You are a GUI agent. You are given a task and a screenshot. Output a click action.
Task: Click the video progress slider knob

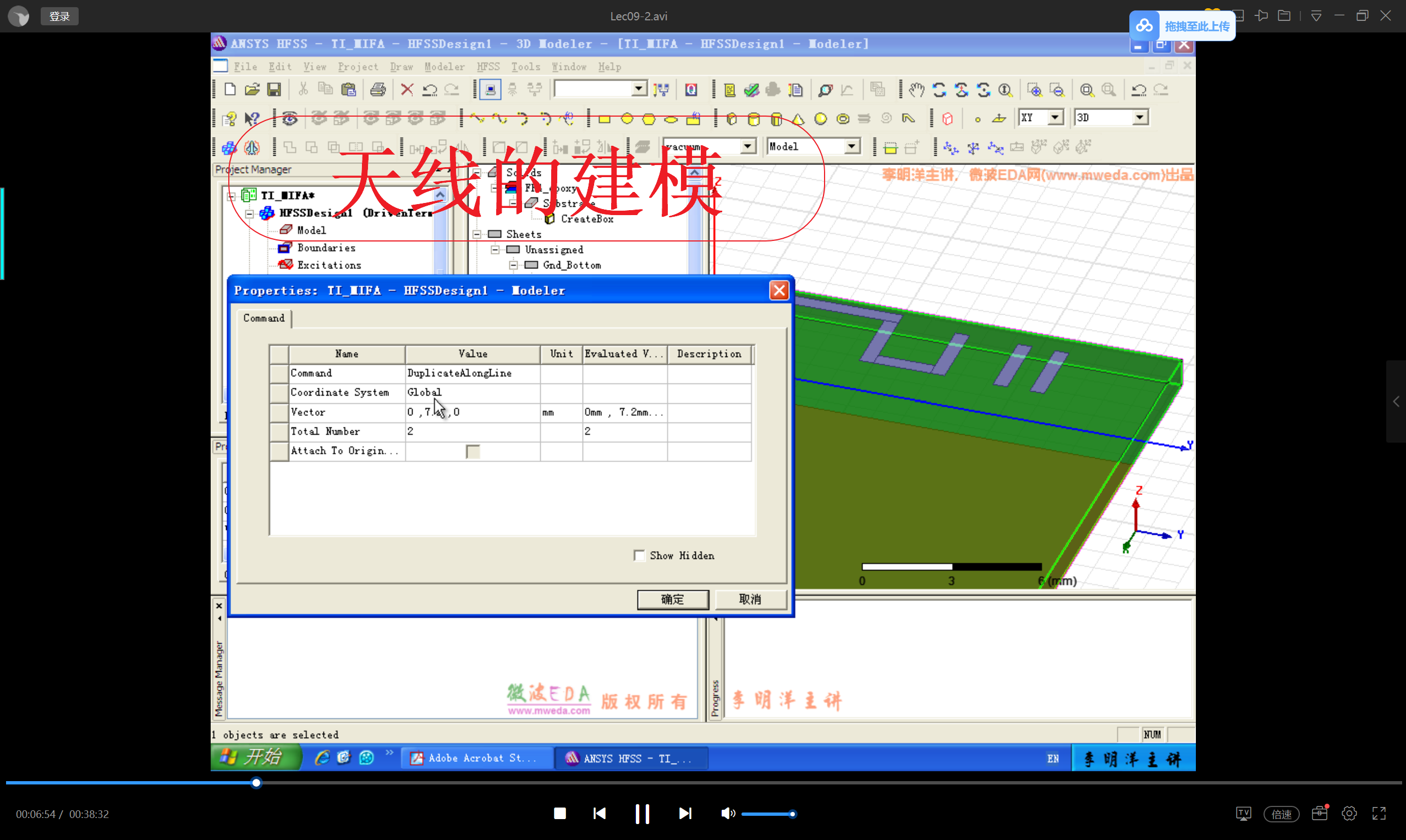256,783
